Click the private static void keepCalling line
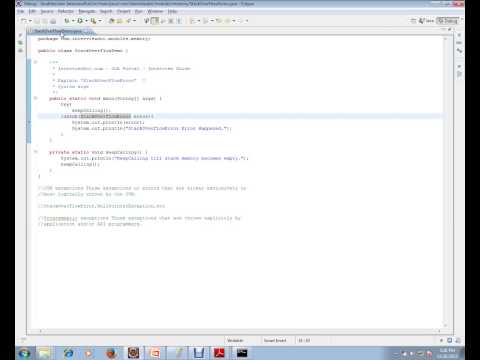 click(98, 152)
